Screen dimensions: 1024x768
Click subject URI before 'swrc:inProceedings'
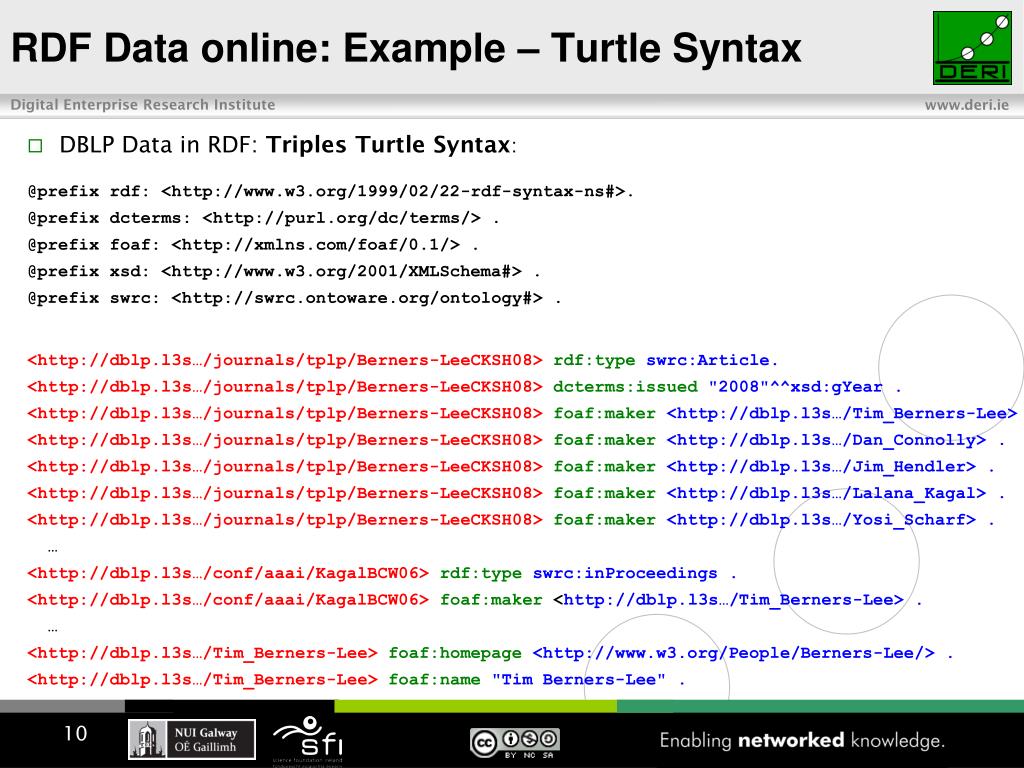228,574
